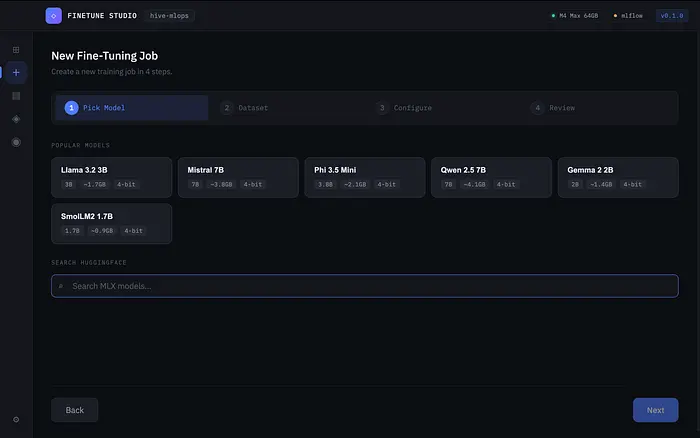Screen dimensions: 700x438
Task: Click the mlflow status indicator
Action: point(628,16)
